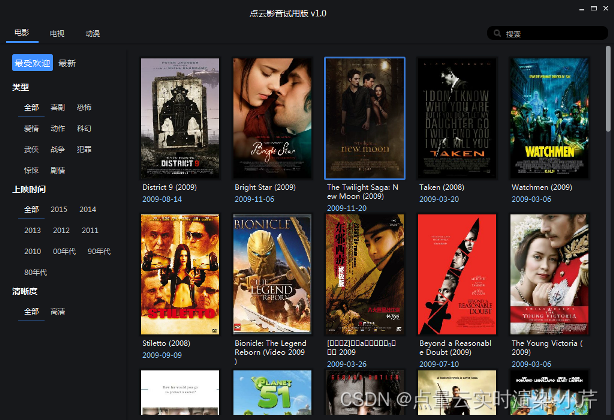The image size is (614, 420).
Task: Switch to the 电影 tab
Action: pos(22,33)
